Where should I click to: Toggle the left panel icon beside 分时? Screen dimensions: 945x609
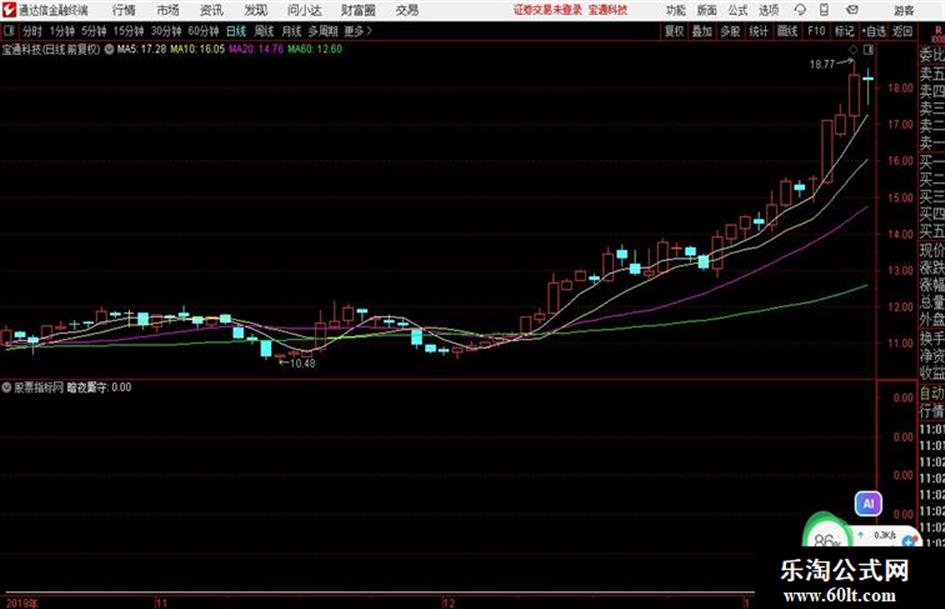coord(8,31)
